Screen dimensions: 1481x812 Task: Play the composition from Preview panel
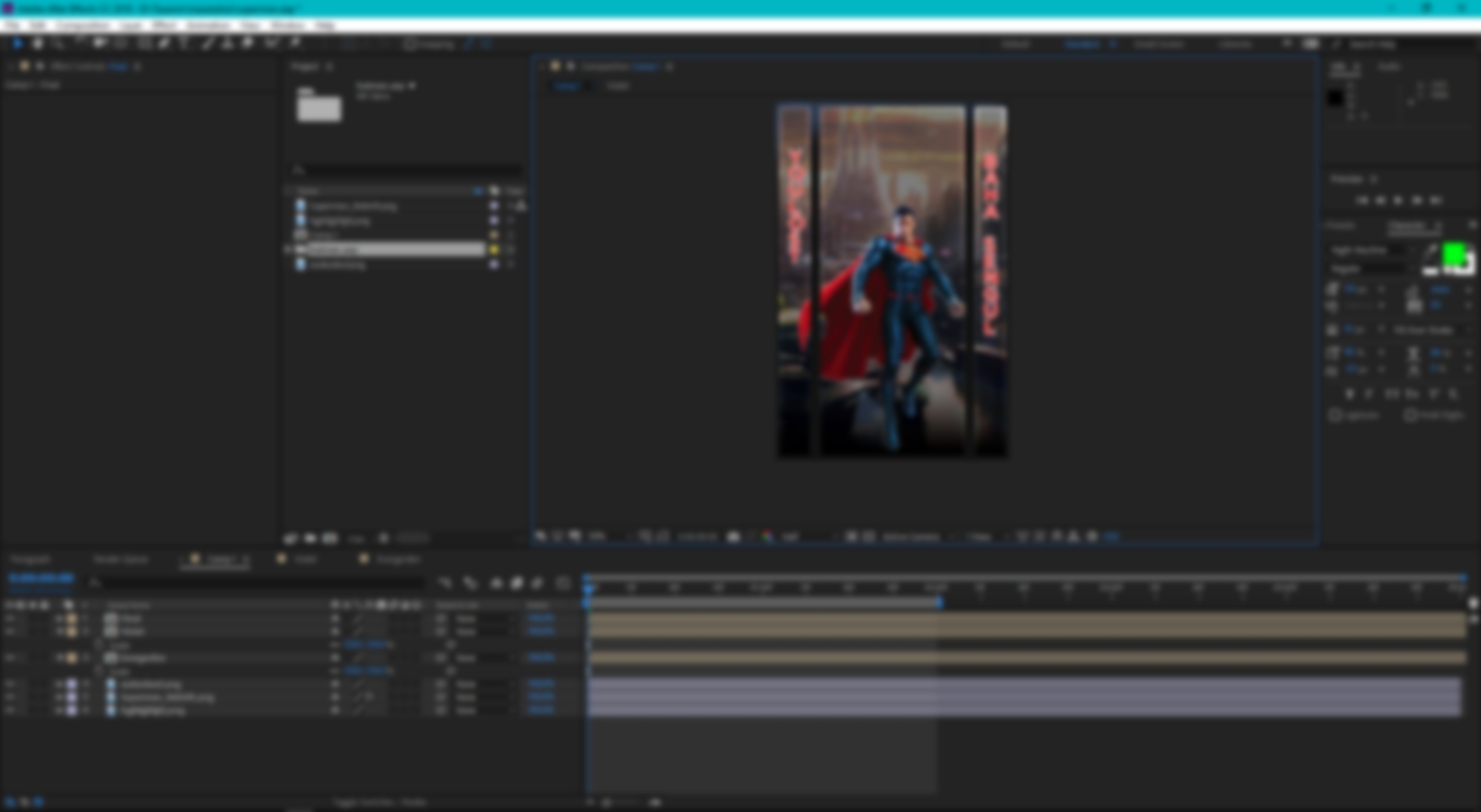(1398, 200)
